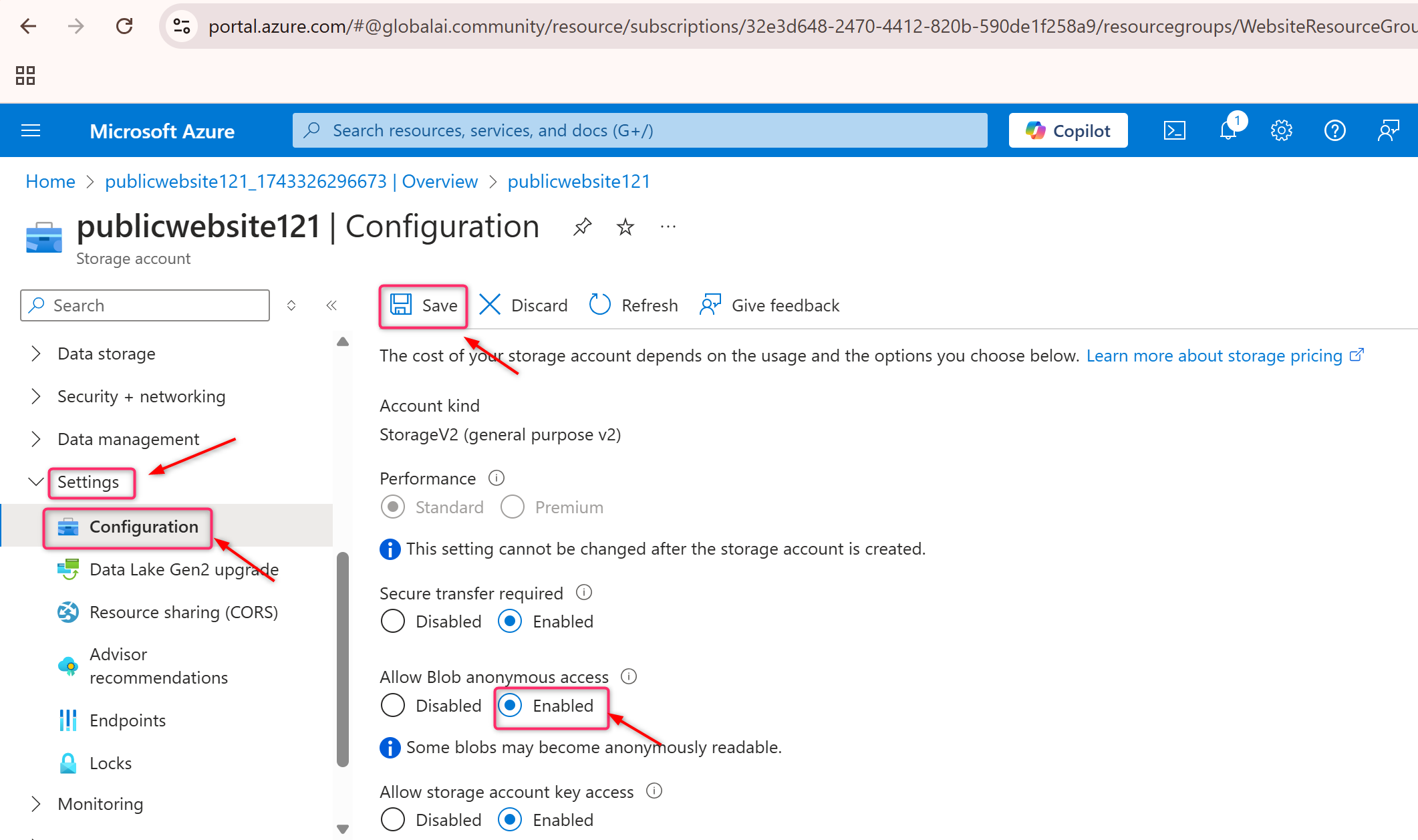
Task: Click the browser address bar URL
Action: click(812, 26)
